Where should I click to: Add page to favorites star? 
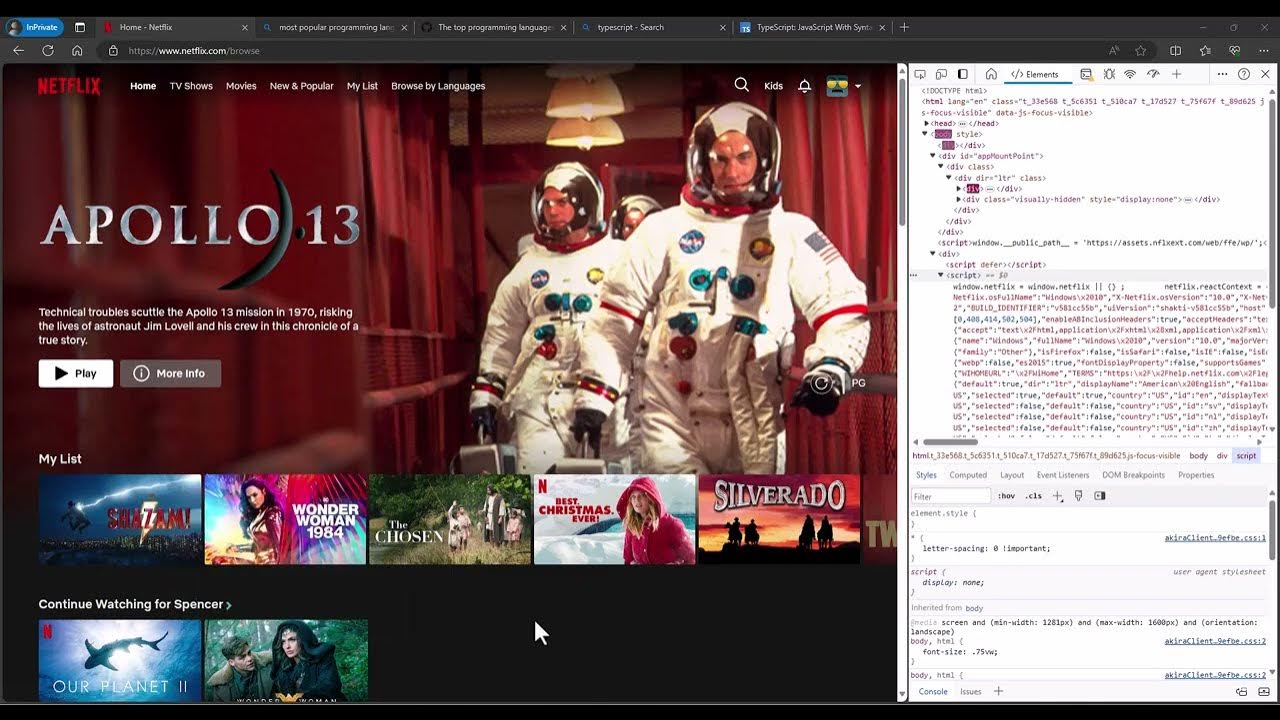click(x=1141, y=50)
